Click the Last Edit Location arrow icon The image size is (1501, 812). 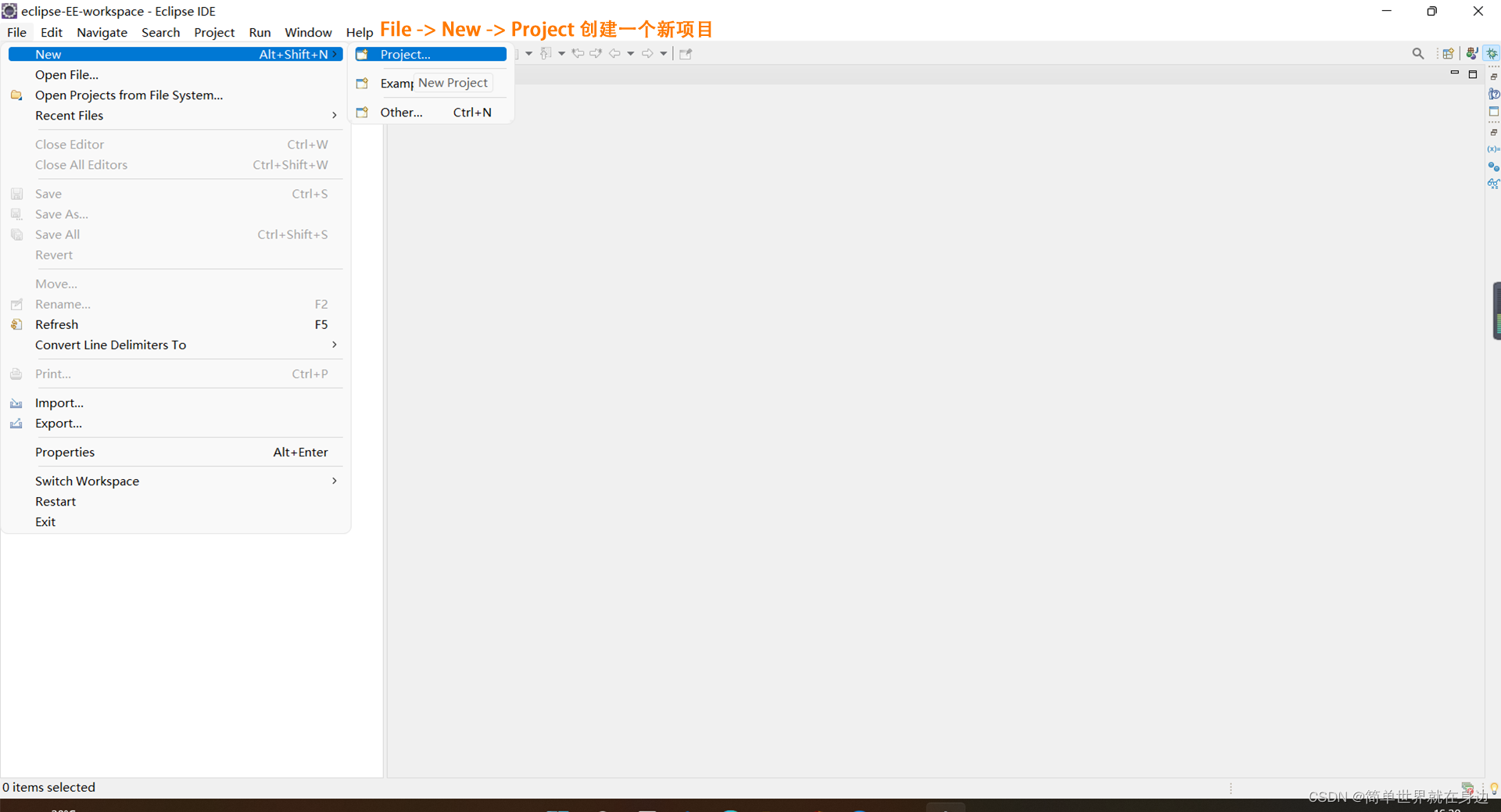(579, 53)
